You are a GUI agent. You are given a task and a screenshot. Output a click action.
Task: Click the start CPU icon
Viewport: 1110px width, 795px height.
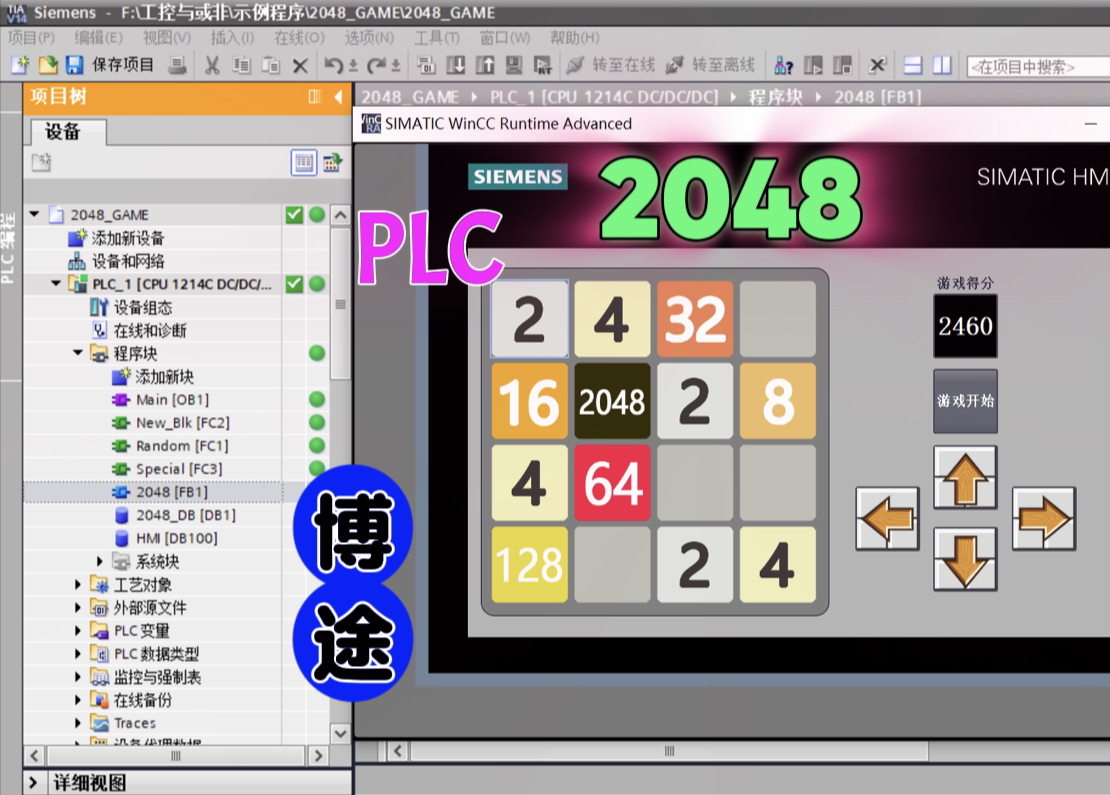click(813, 66)
